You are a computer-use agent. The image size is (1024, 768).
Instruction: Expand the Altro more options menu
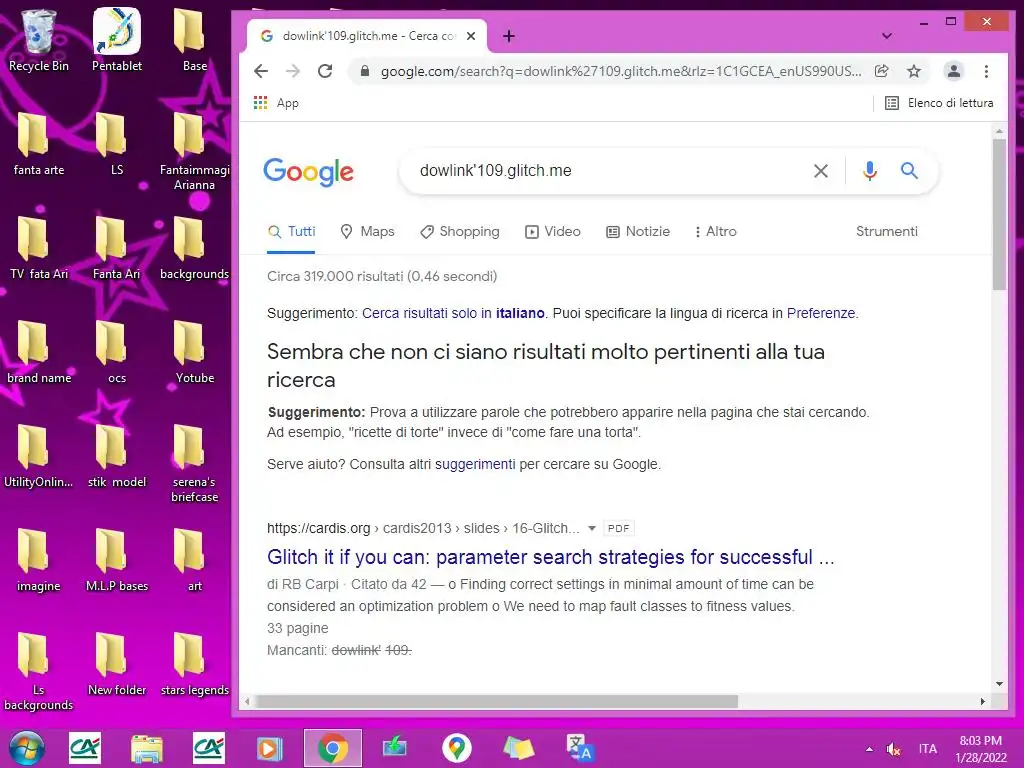[x=716, y=232]
